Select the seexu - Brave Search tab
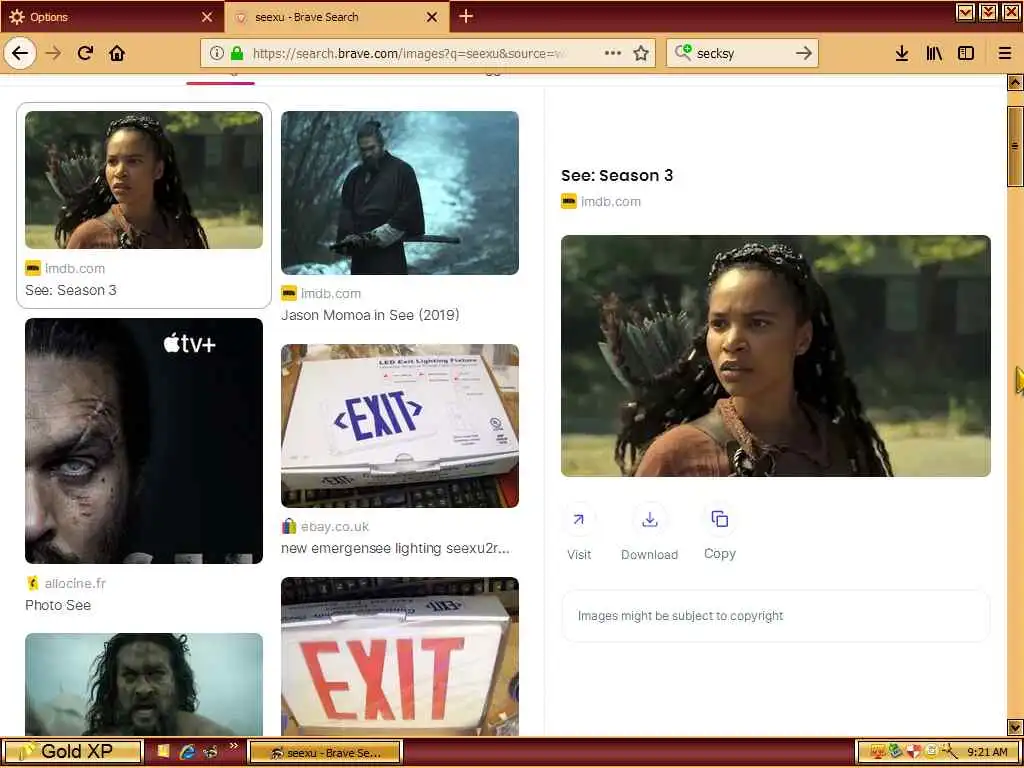 pos(337,17)
